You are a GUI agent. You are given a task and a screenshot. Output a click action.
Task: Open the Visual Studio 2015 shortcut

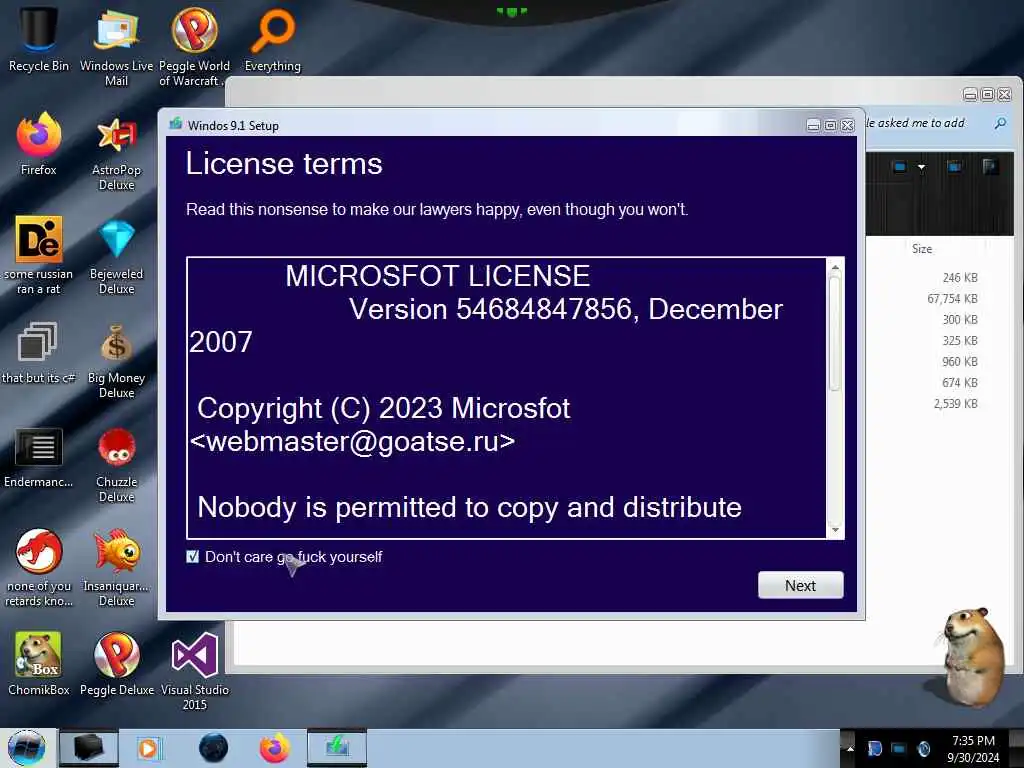194,671
